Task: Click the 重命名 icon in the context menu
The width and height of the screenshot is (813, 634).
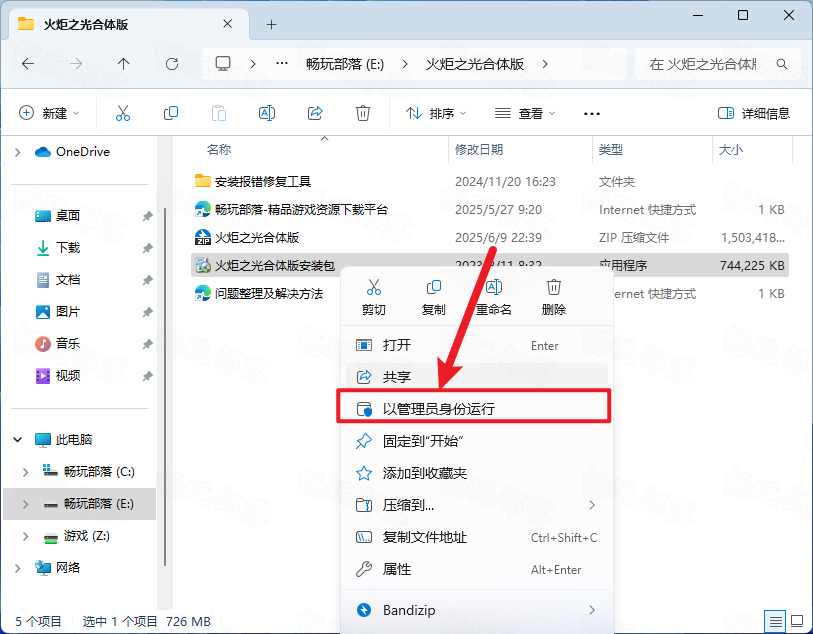Action: [x=494, y=287]
